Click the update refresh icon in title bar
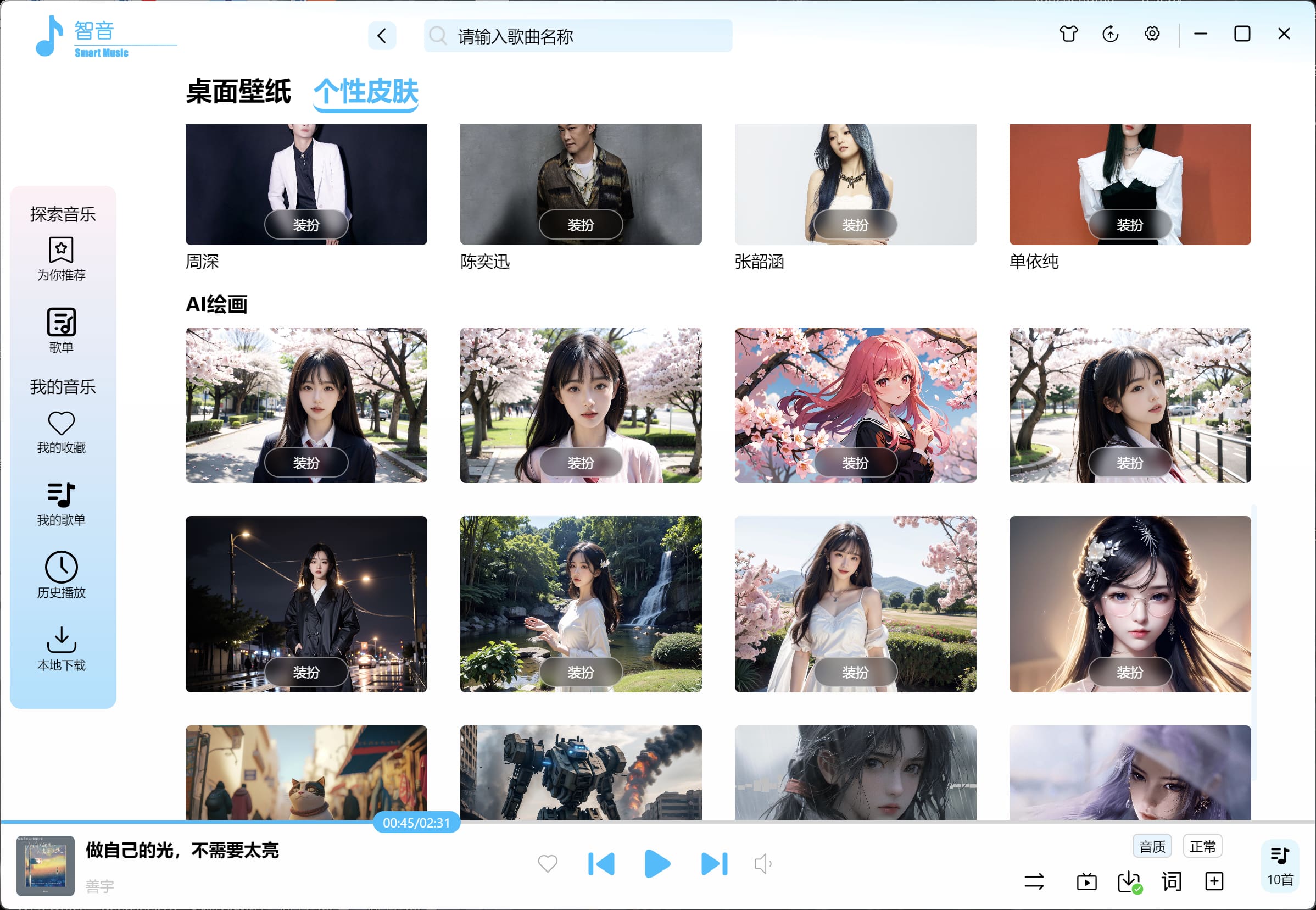 coord(1110,34)
